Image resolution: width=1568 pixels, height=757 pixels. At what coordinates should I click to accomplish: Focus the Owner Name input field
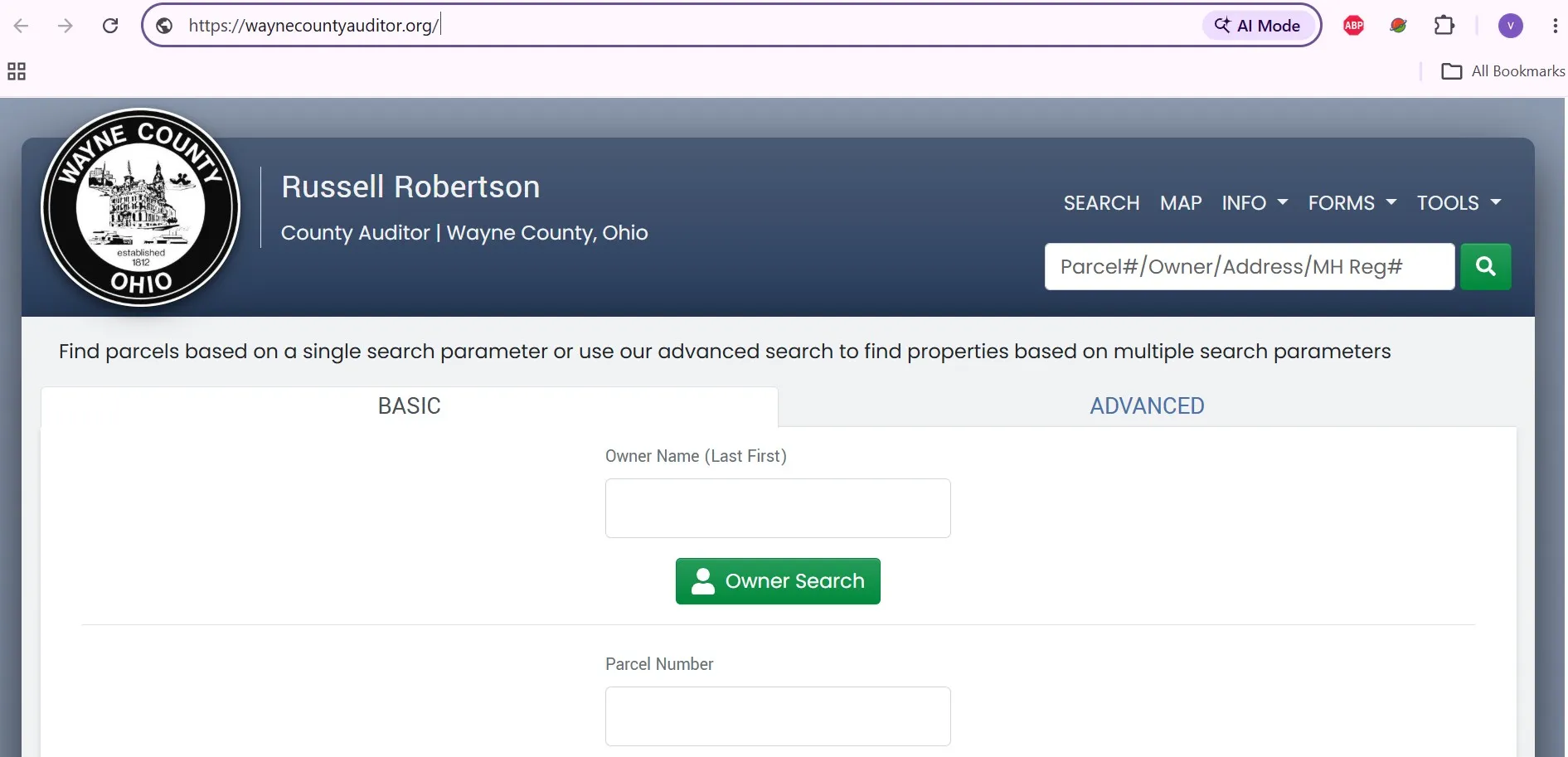click(x=778, y=508)
